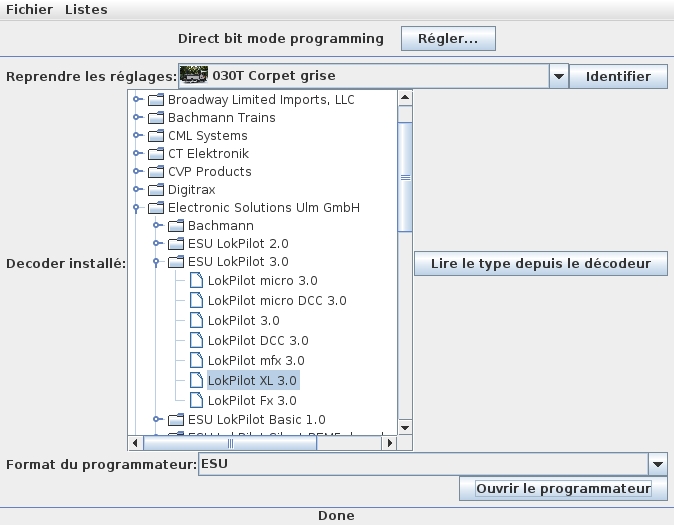674x525 pixels.
Task: Collapse the Electronic Solutions Ulm GmbH node
Action: [x=136, y=208]
